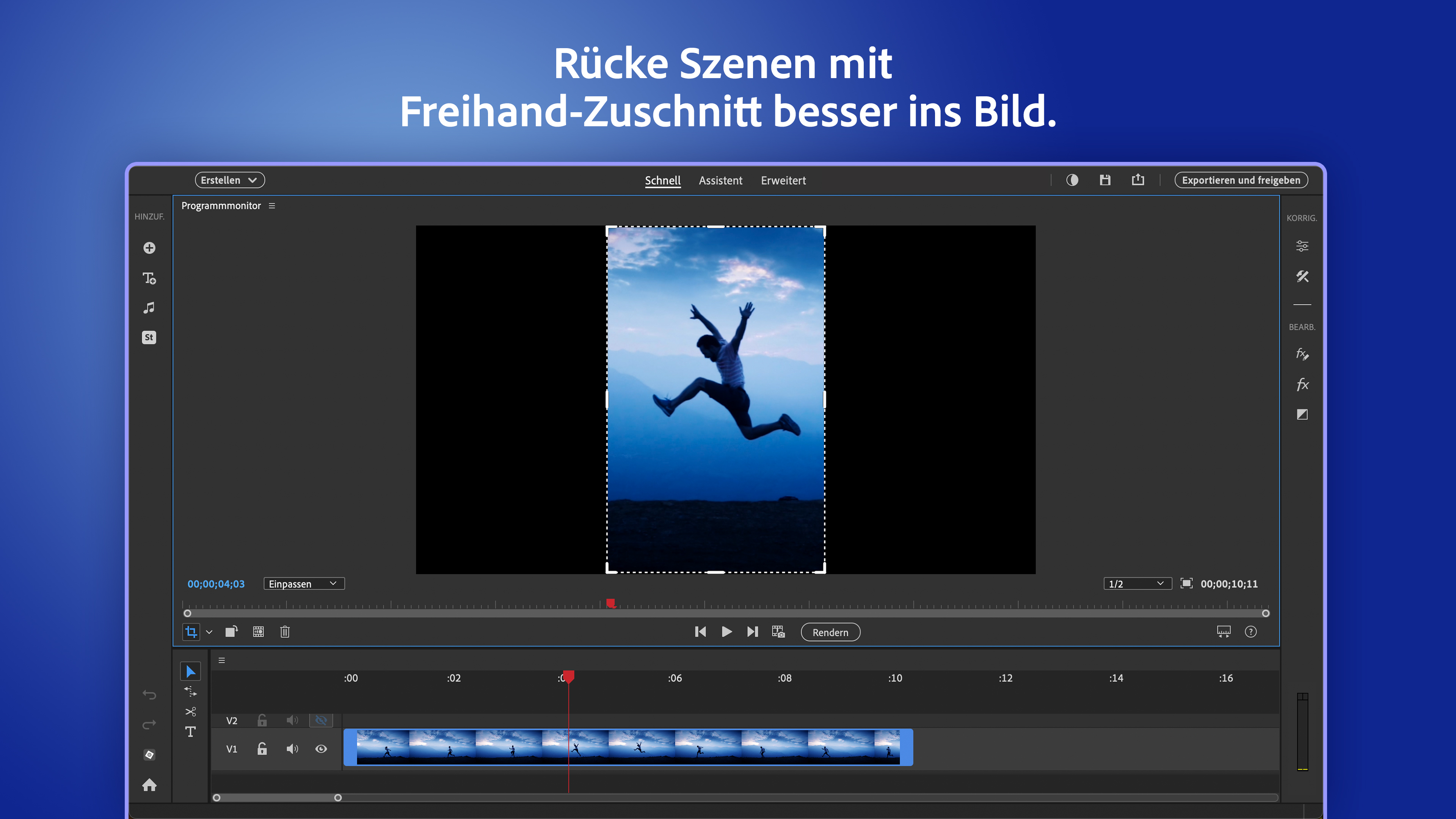Click the add media plus icon
The image size is (1456, 819).
coord(149,248)
